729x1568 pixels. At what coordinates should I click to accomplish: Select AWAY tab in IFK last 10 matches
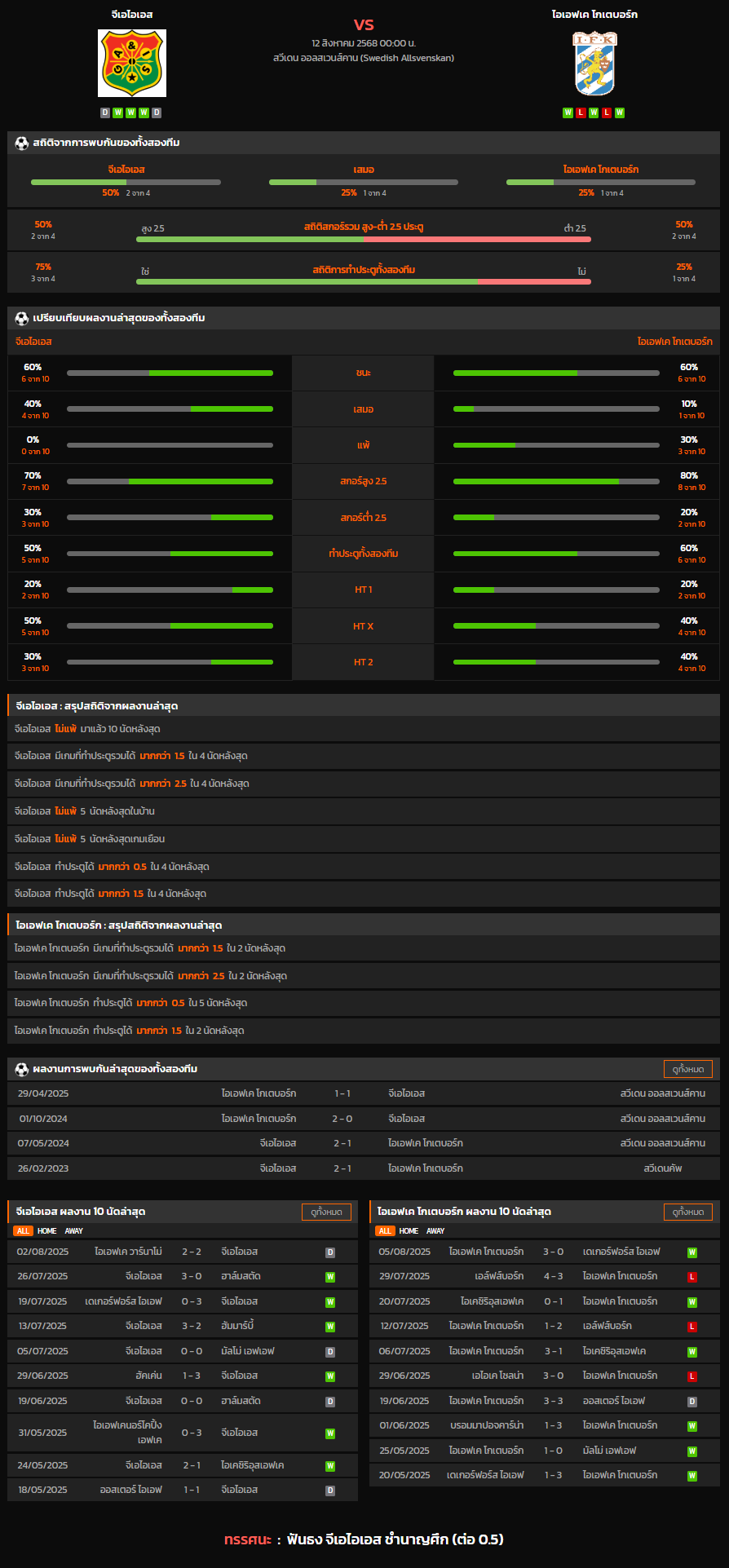436,1231
